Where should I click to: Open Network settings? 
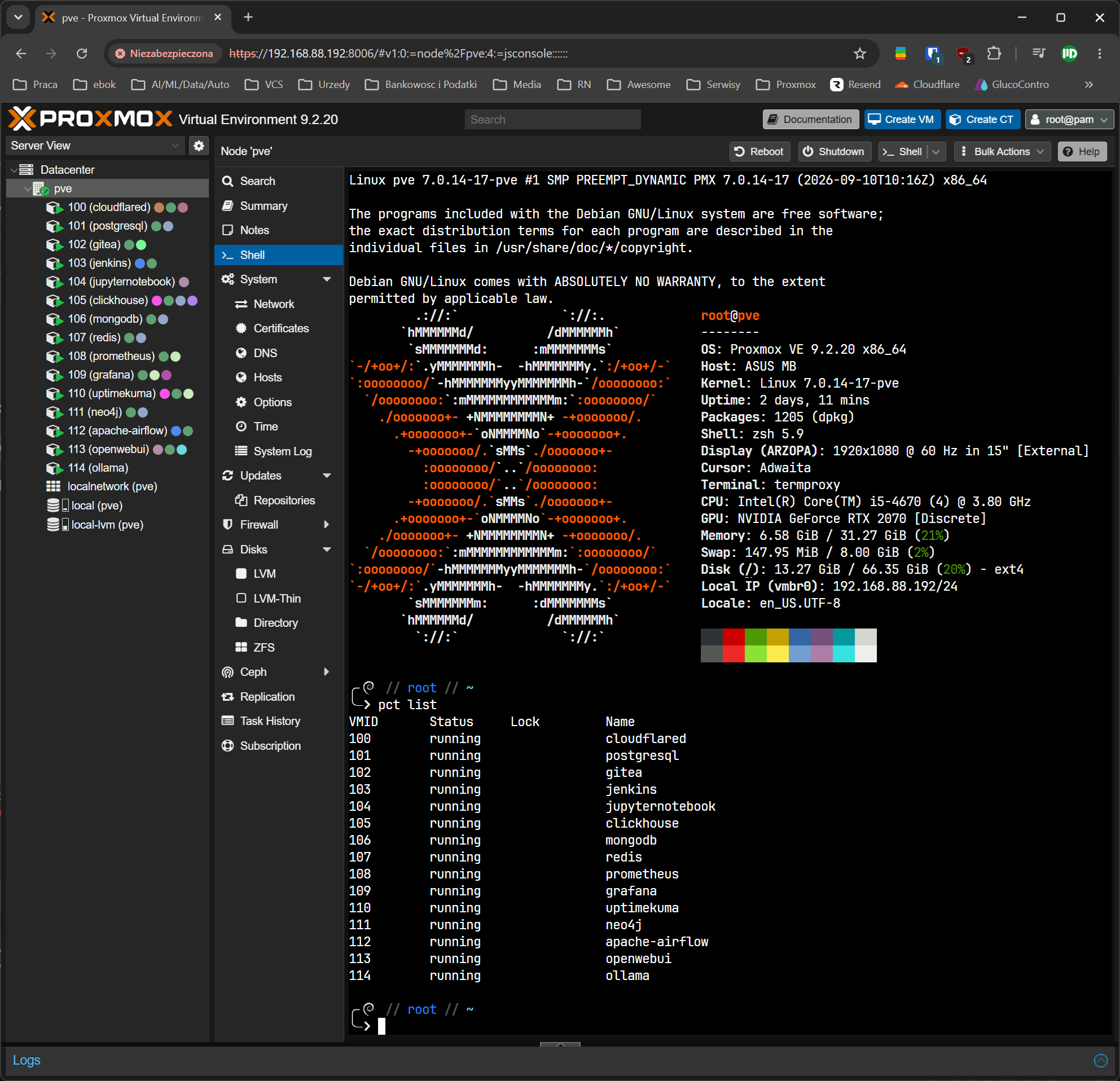[279, 304]
